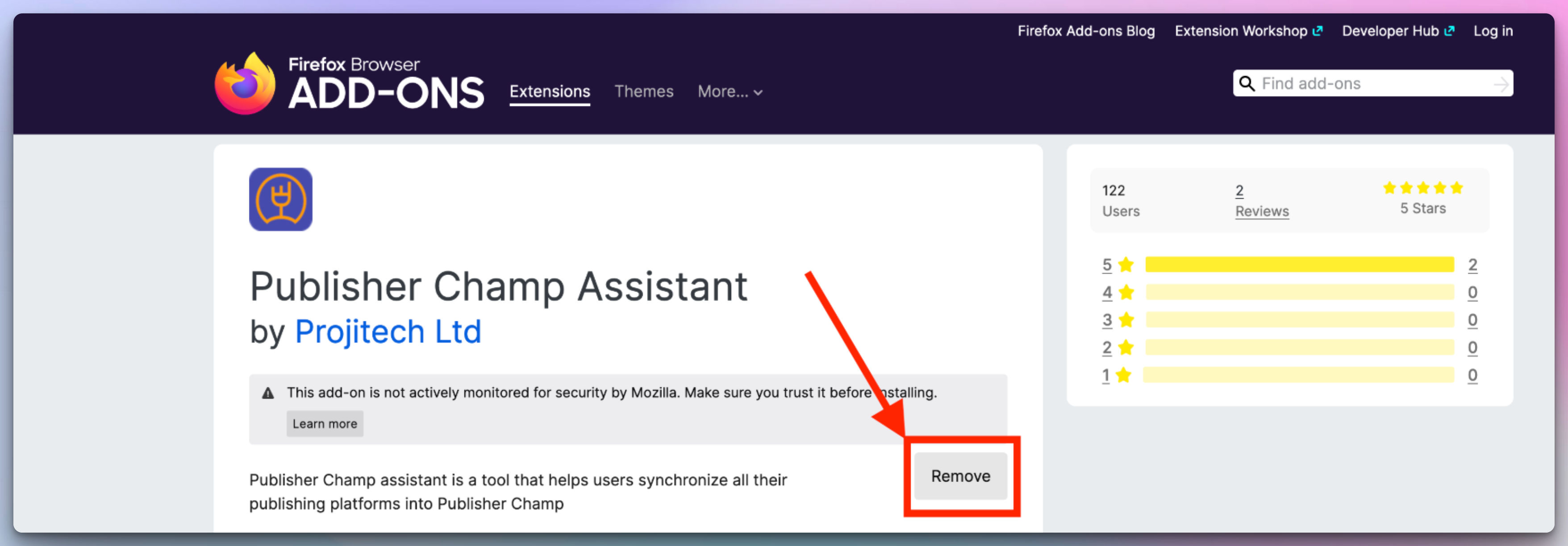Screen dimensions: 1568x546
Task: Click the security warning message text
Action: point(612,393)
